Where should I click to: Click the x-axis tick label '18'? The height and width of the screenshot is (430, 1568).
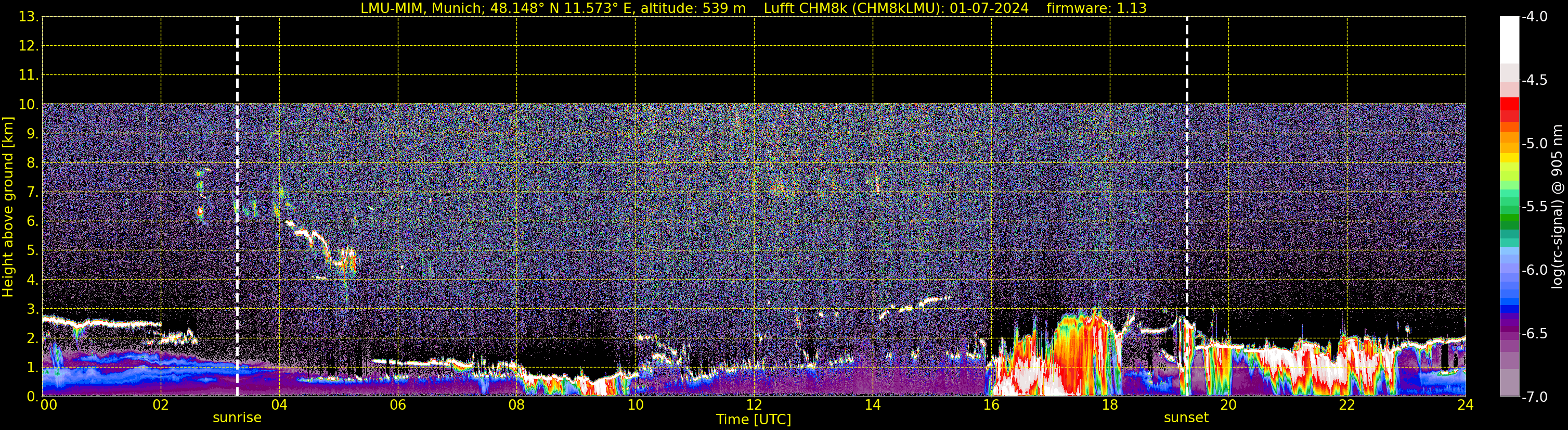1110,405
